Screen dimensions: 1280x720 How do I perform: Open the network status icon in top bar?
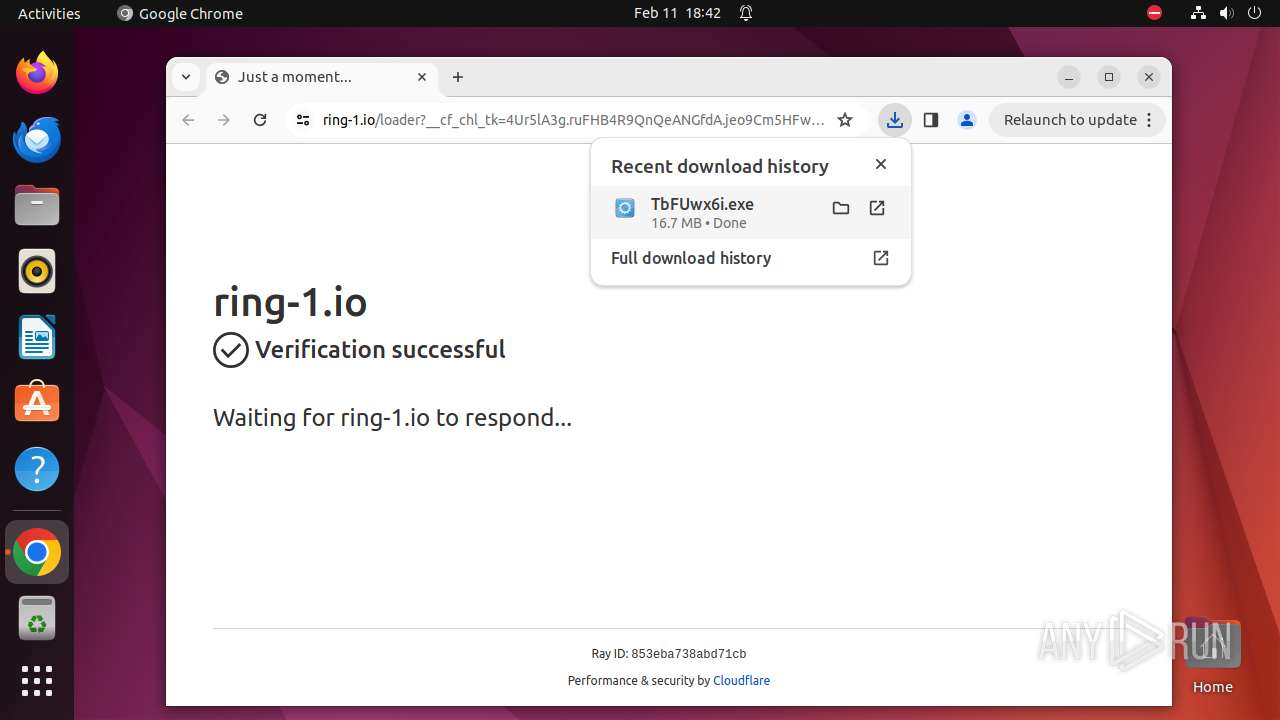1199,13
